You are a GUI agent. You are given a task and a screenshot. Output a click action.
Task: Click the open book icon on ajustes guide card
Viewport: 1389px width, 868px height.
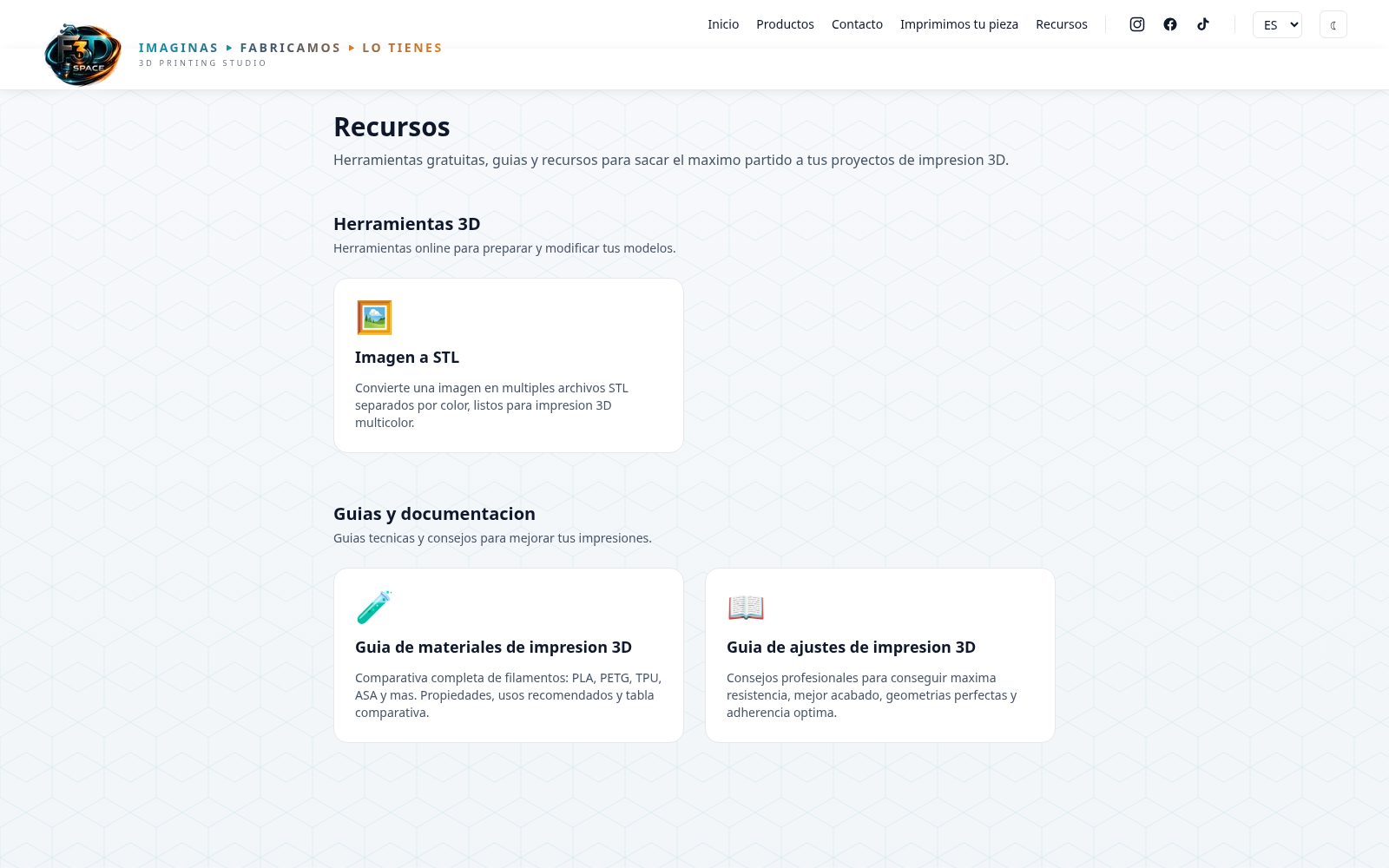coord(746,608)
